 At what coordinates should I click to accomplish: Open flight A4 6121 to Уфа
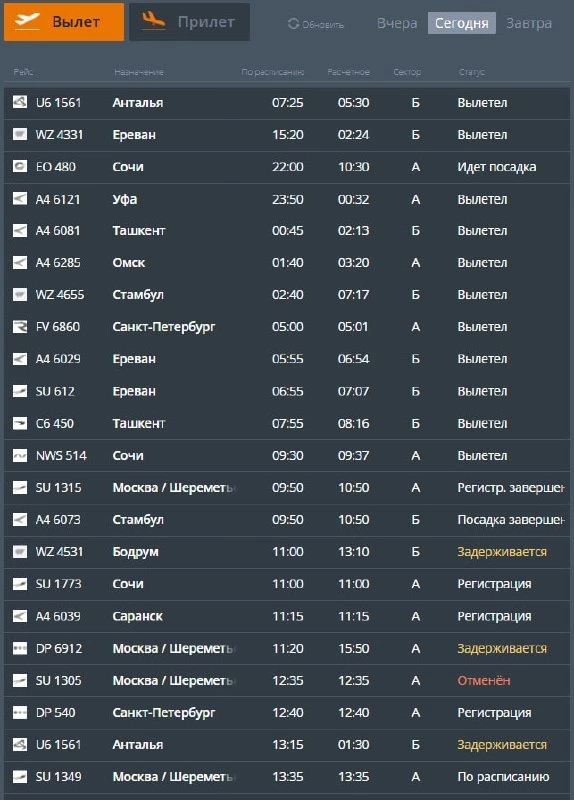click(x=287, y=199)
